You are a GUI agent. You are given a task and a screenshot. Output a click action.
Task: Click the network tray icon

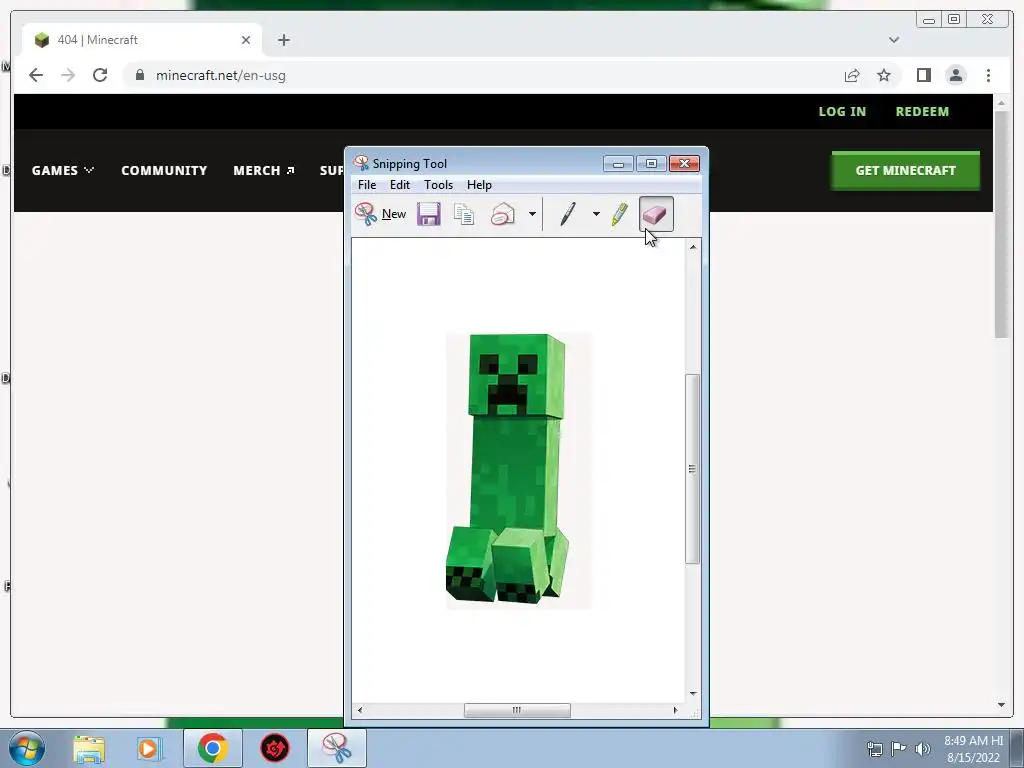(x=874, y=748)
